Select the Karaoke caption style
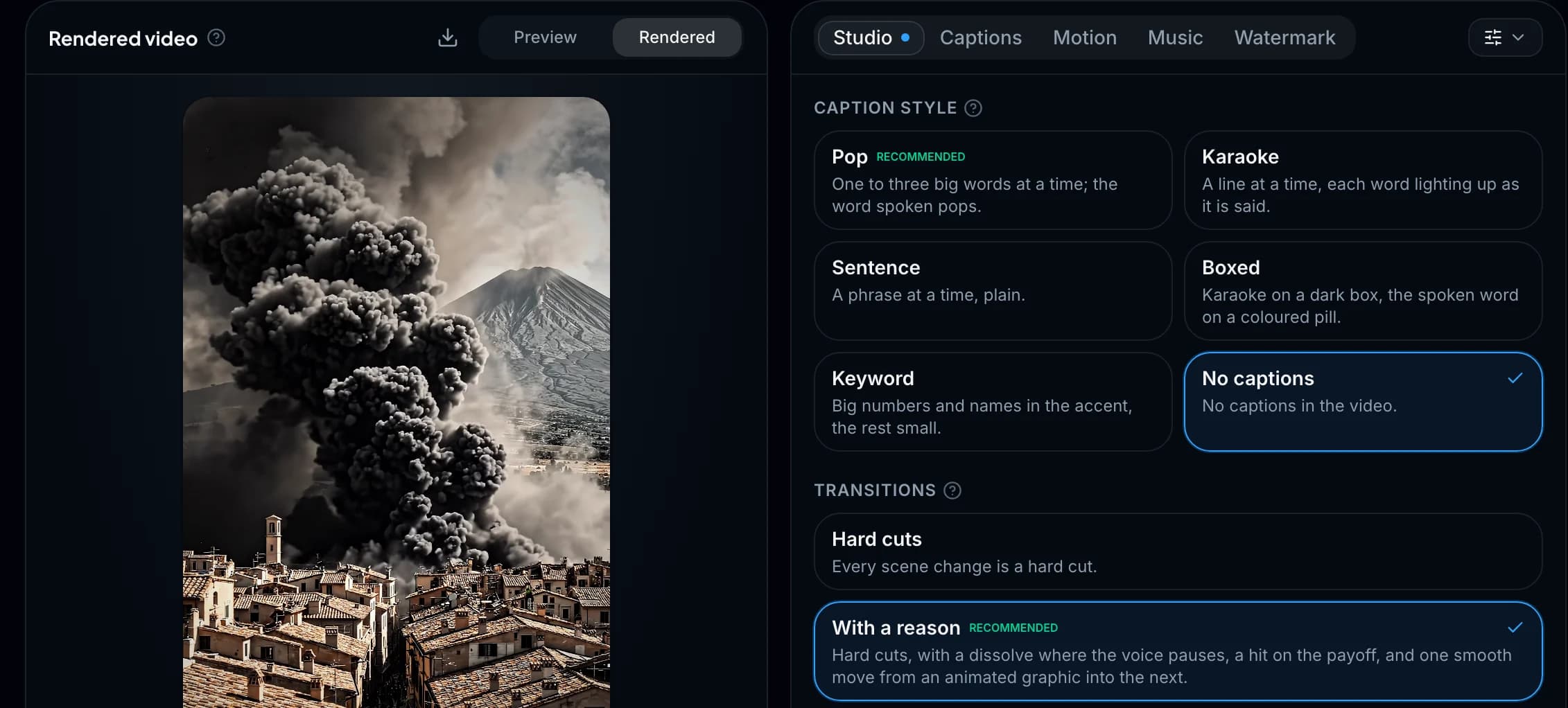The height and width of the screenshot is (708, 1568). 1363,180
